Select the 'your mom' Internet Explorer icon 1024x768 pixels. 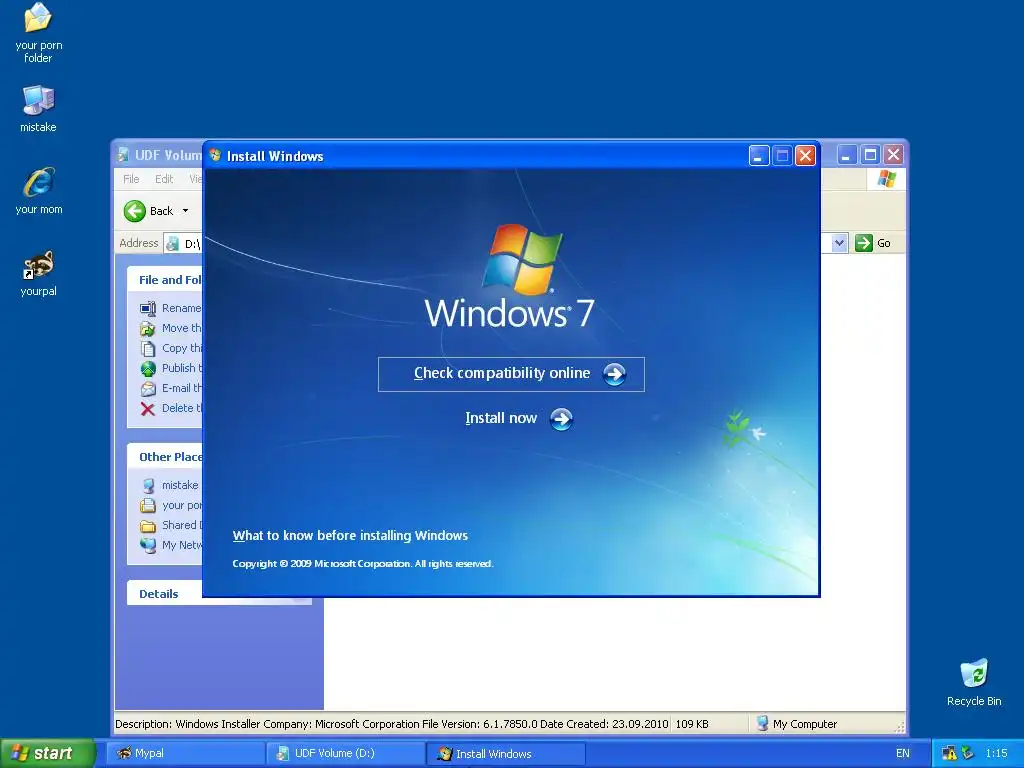click(x=39, y=190)
